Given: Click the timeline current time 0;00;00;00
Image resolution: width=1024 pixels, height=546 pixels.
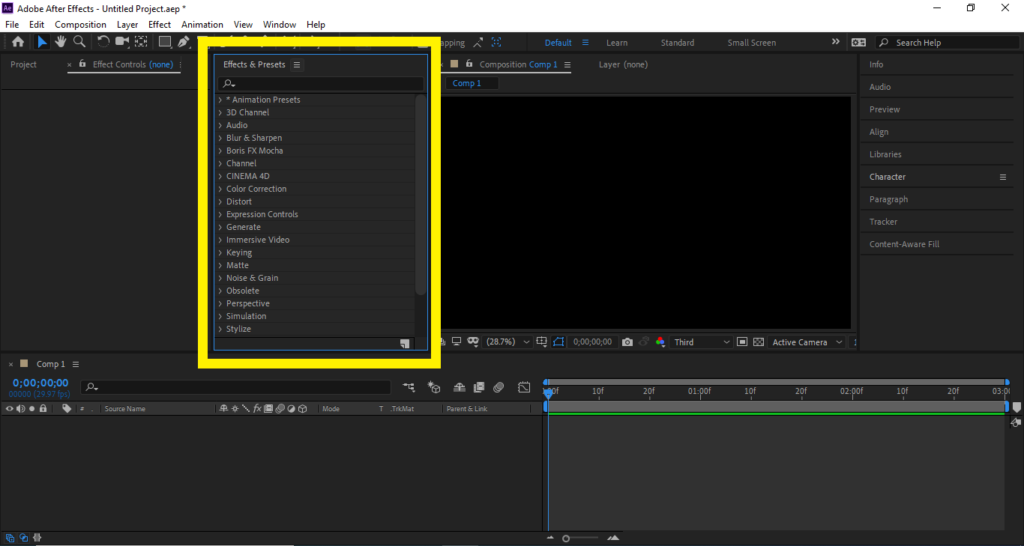Looking at the screenshot, I should click(40, 383).
